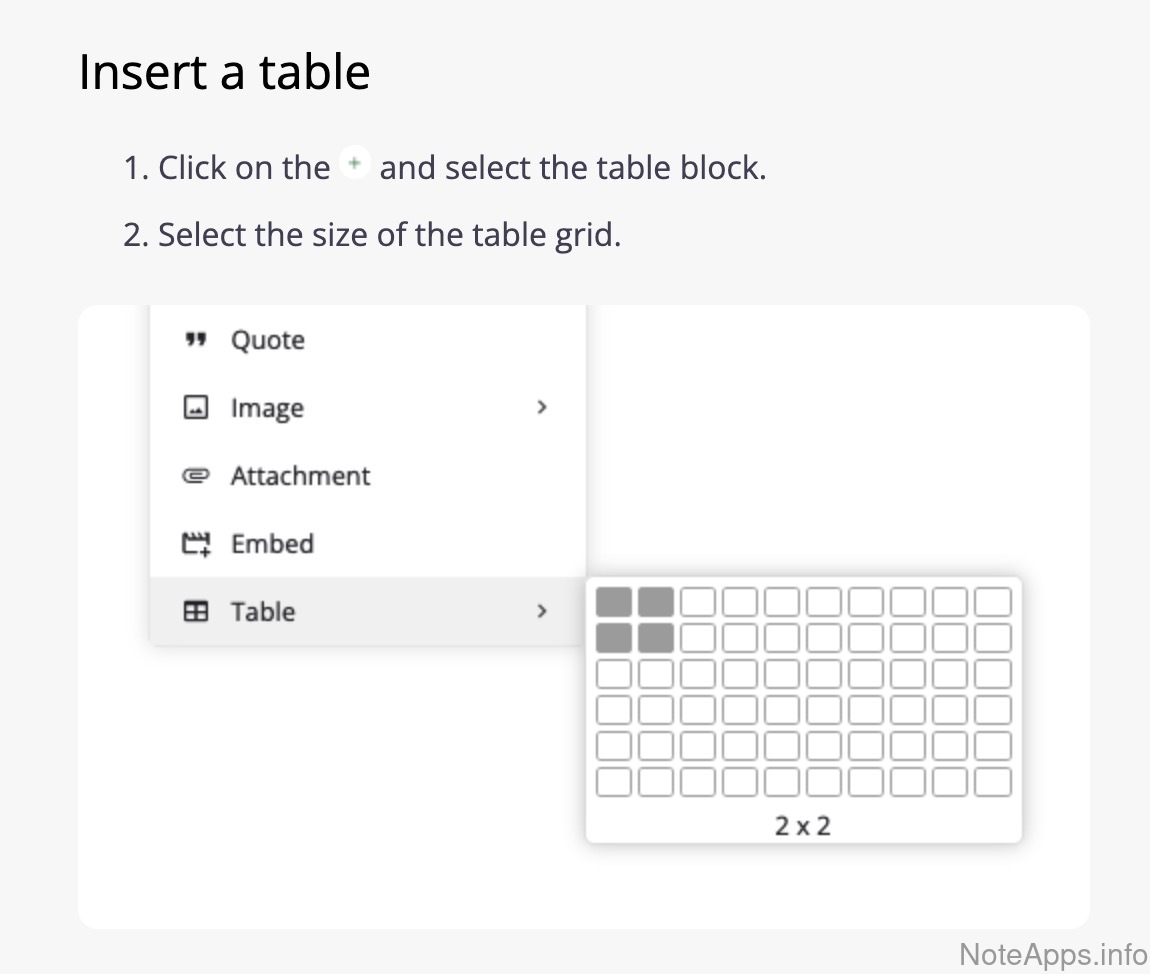Select the third cell in the first grid row

point(698,602)
